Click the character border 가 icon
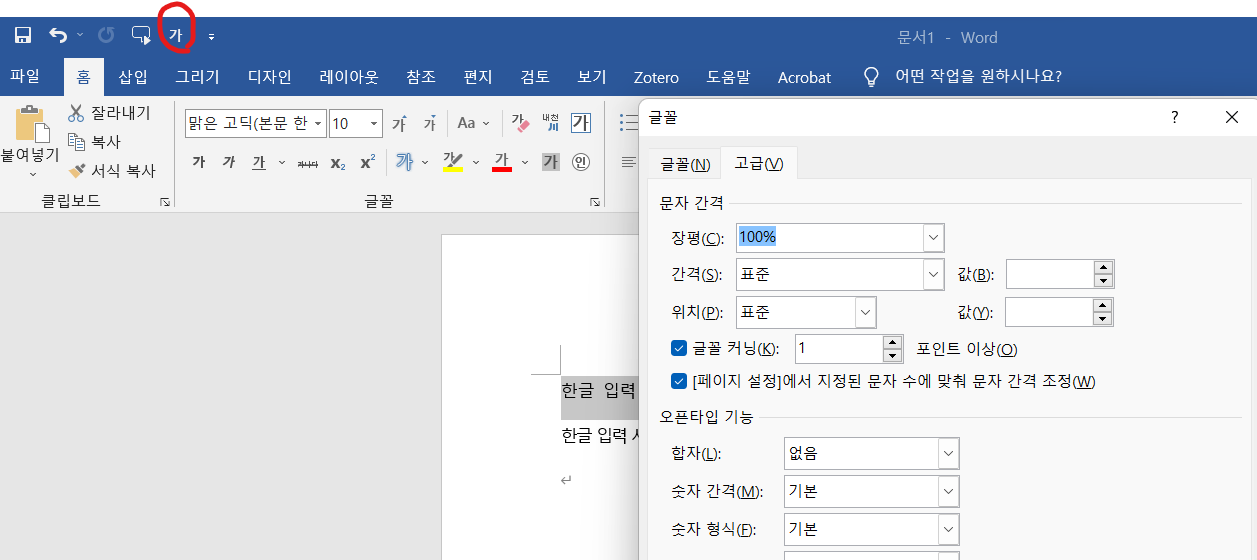The height and width of the screenshot is (560, 1257). click(581, 123)
